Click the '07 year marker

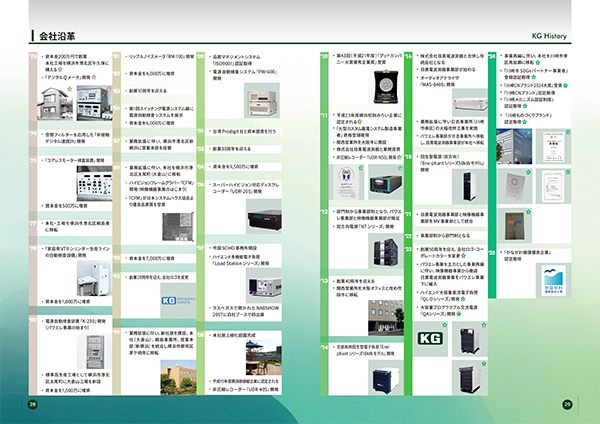pyautogui.click(x=201, y=248)
